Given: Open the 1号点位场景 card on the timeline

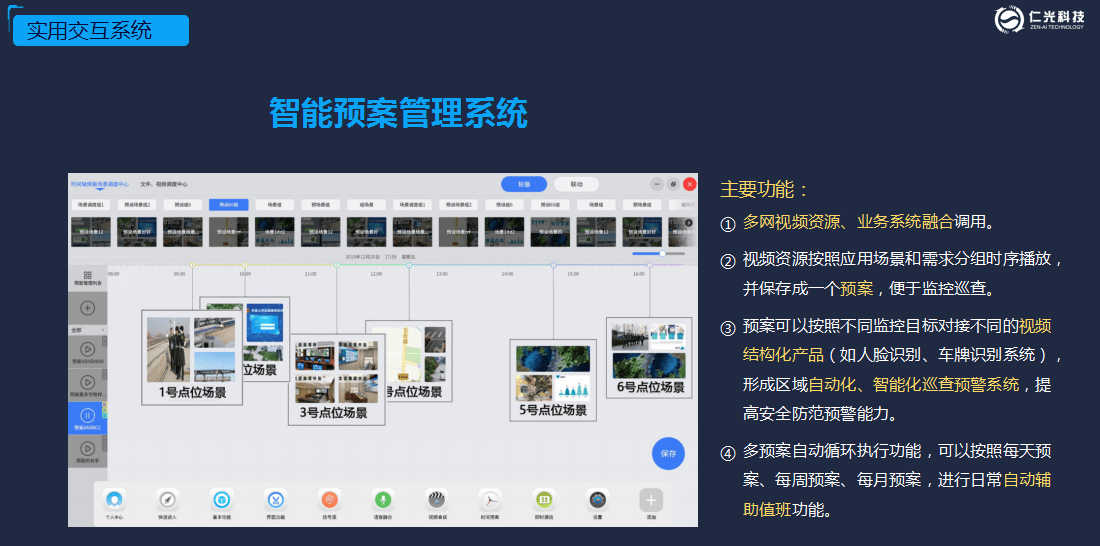Looking at the screenshot, I should (192, 357).
